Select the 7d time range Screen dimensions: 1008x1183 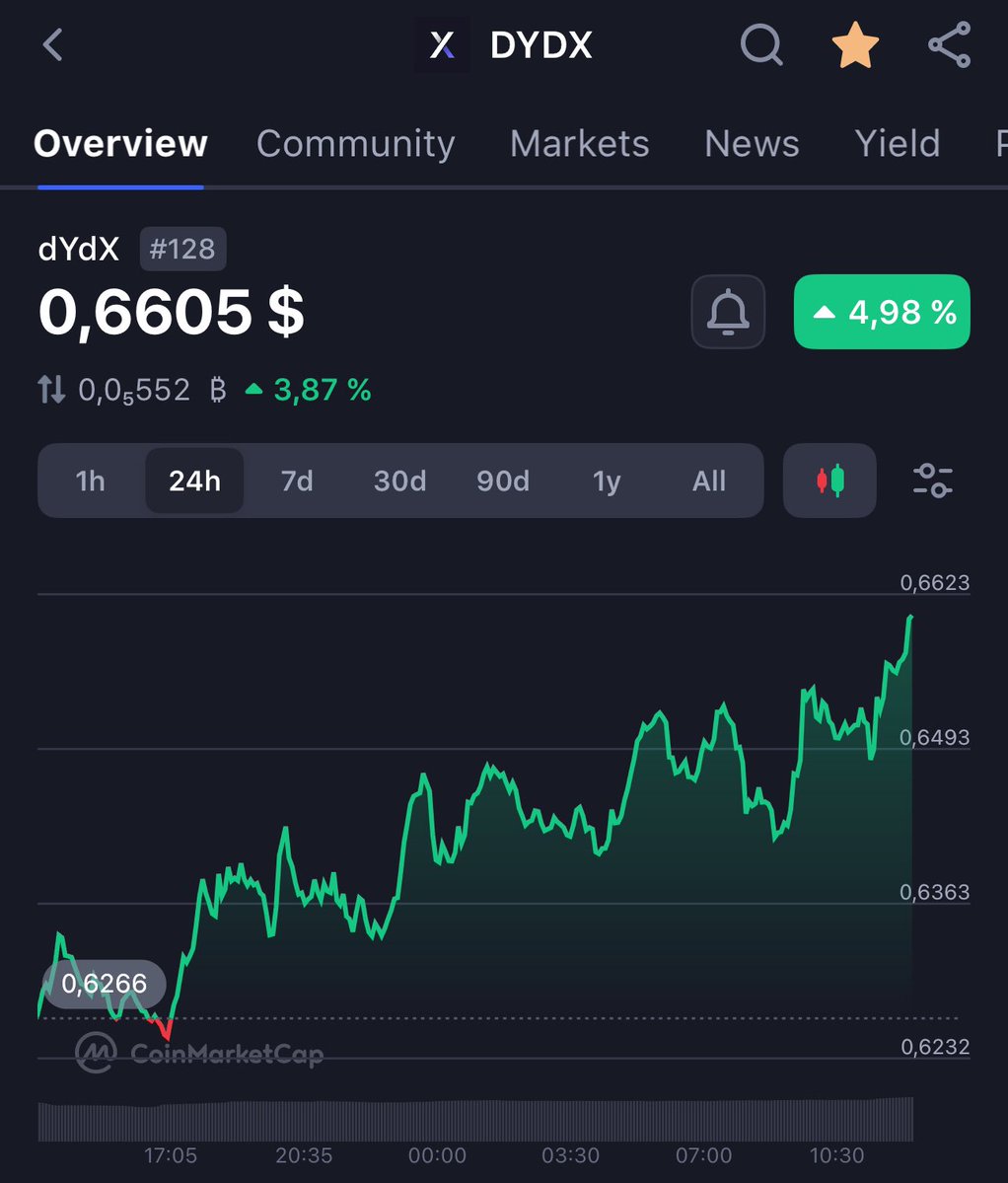[x=297, y=481]
